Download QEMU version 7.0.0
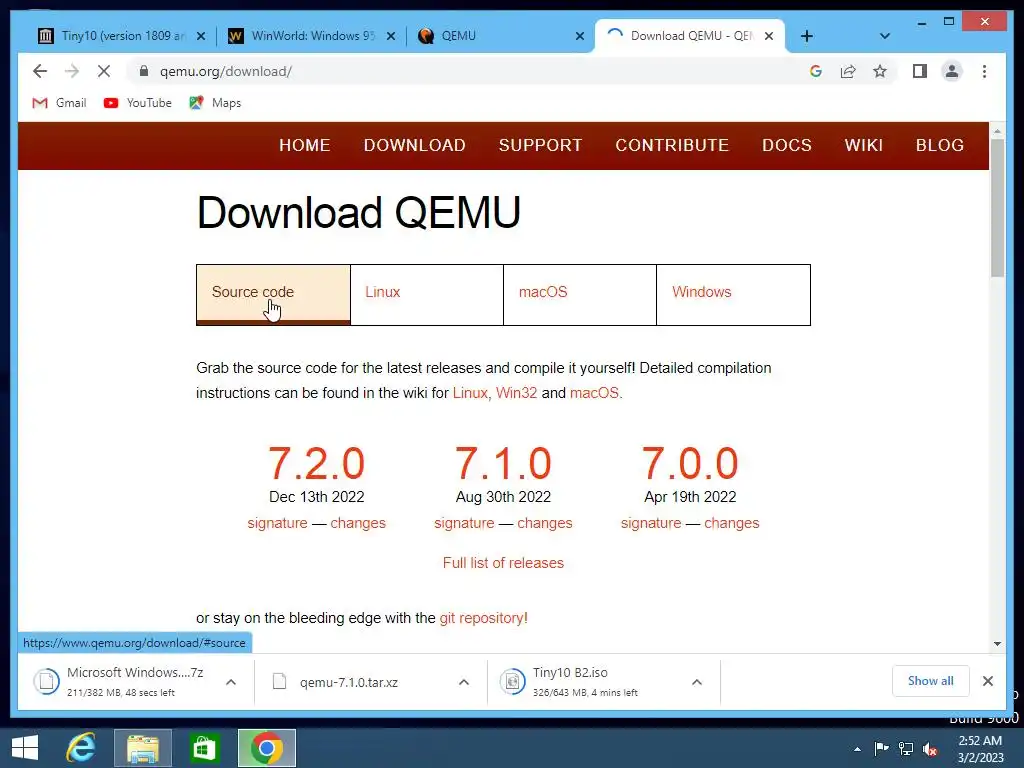The image size is (1024, 768). coord(690,463)
